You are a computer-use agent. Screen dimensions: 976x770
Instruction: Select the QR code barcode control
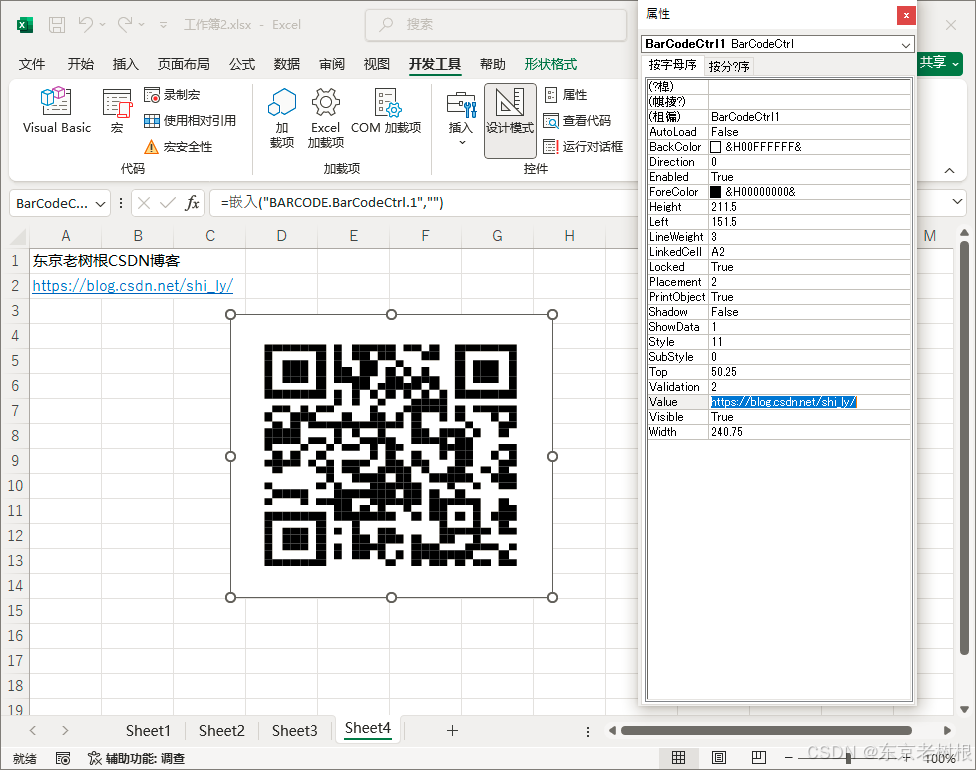(391, 456)
